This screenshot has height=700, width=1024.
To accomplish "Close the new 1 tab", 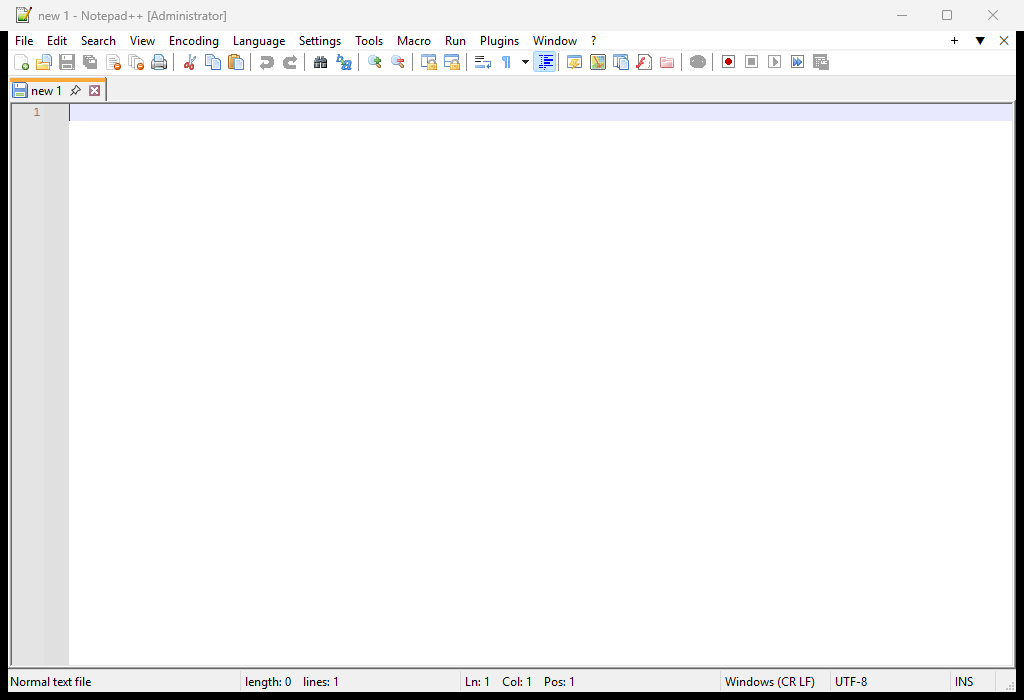I will point(95,91).
